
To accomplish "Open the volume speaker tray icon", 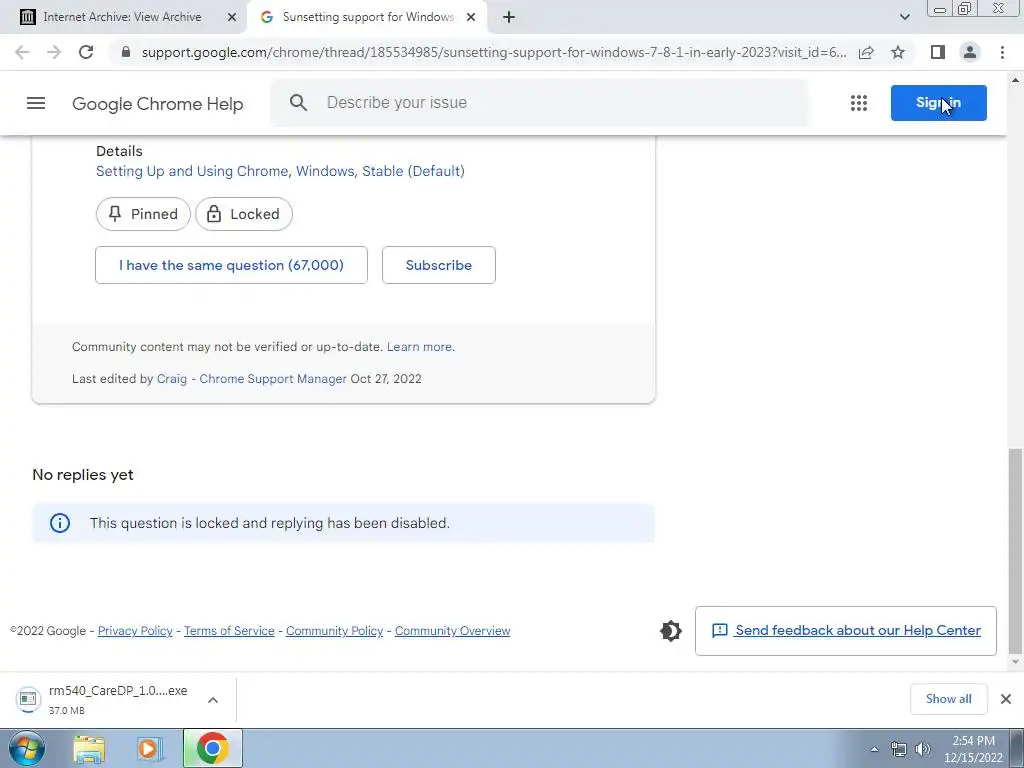I will click(922, 749).
